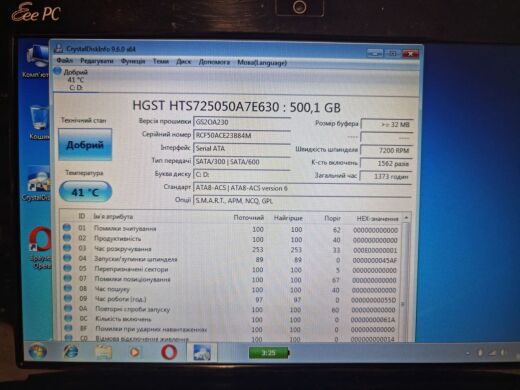Click the volume icon in the tray
The height and width of the screenshot is (390, 520).
(x=503, y=353)
